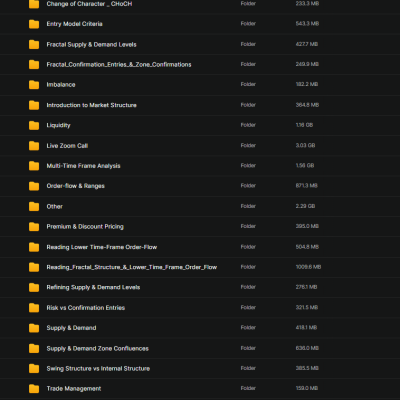The image size is (400, 400).
Task: Open the Supply & Demand folder name
Action: tap(71, 328)
